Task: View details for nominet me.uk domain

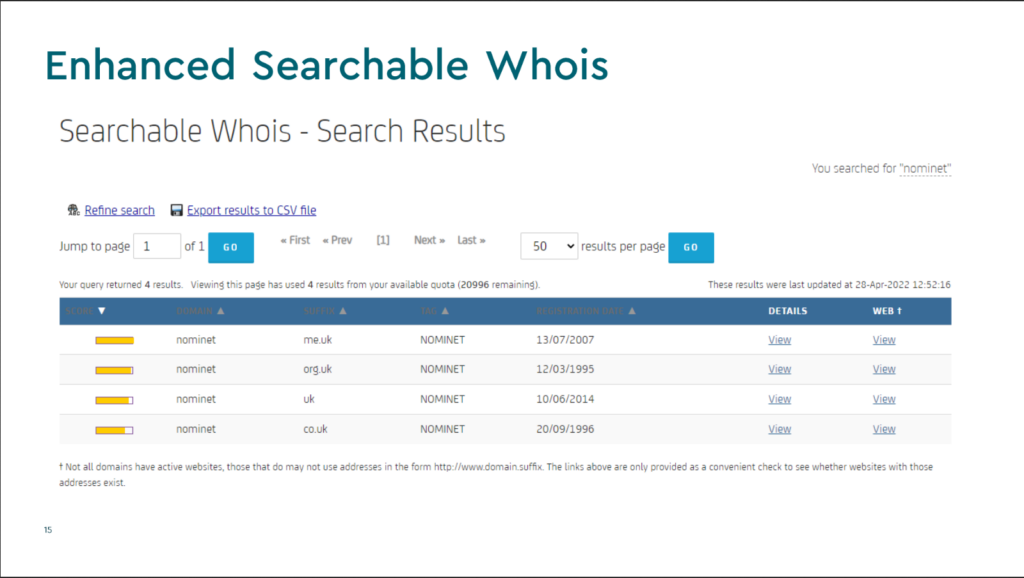Action: coord(779,340)
